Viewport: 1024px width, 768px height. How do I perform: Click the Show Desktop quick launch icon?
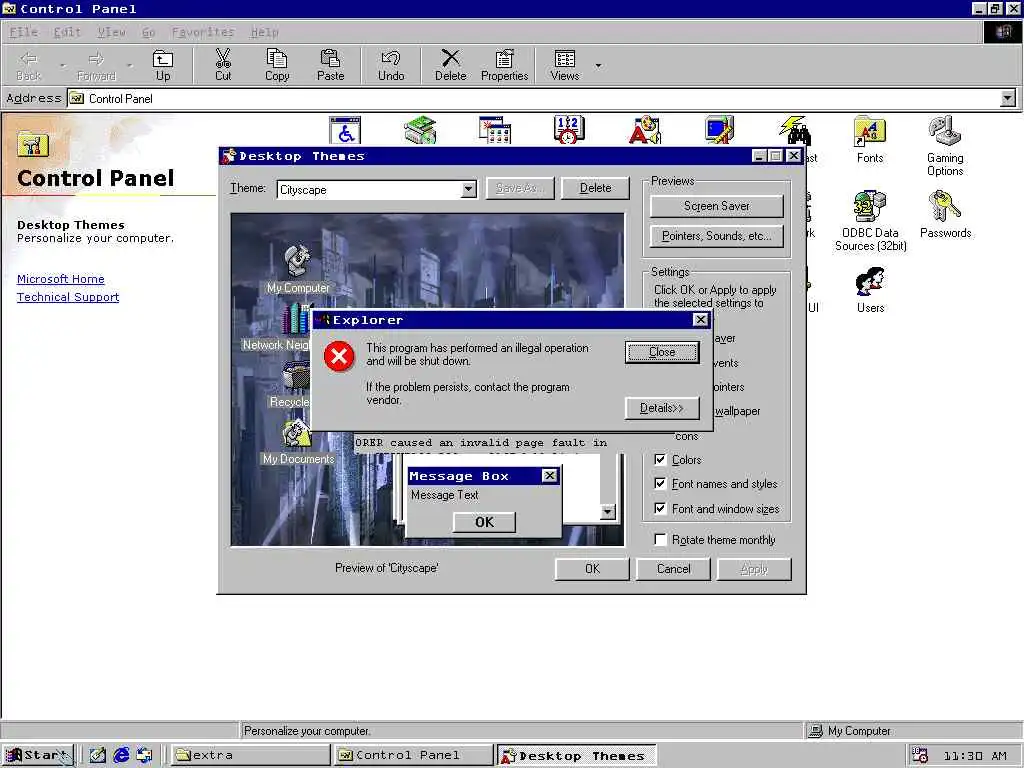98,755
